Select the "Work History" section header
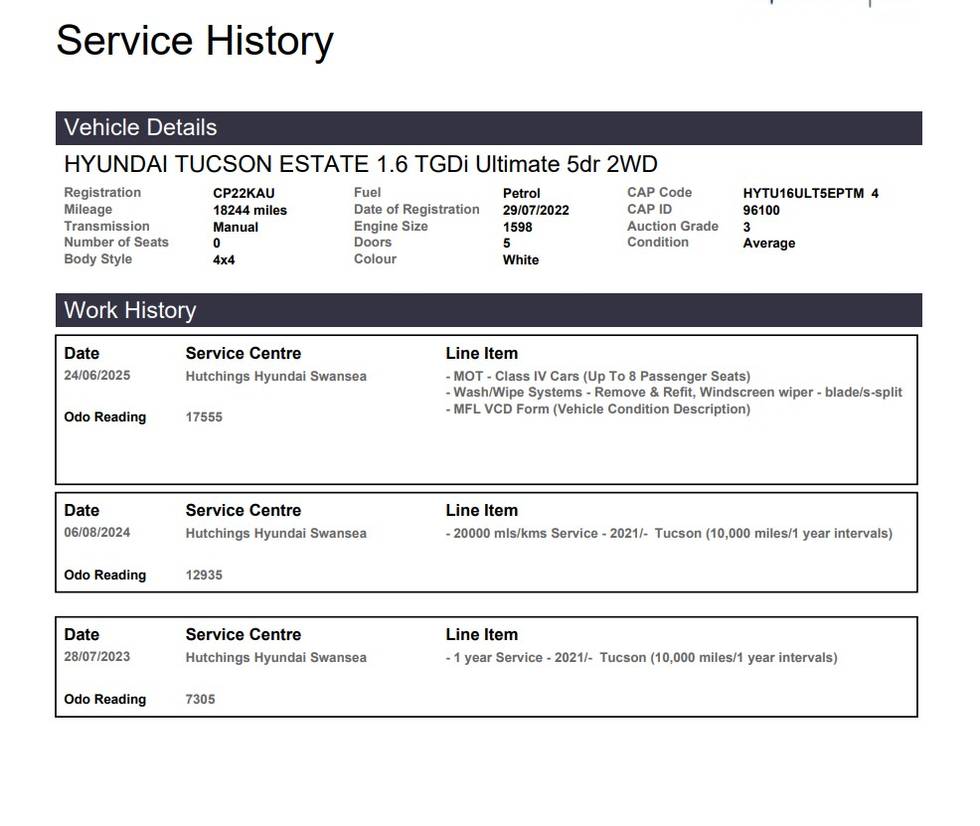 point(489,310)
